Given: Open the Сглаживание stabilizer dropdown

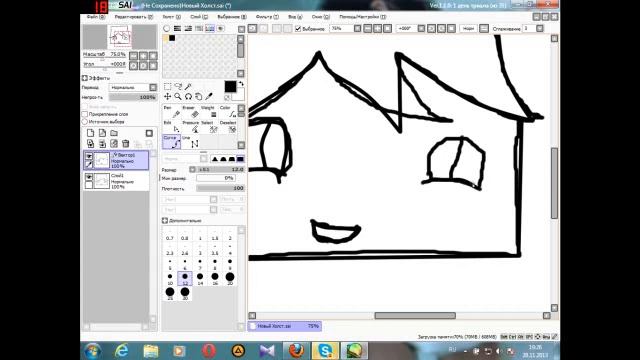Looking at the screenshot, I should tap(540, 29).
